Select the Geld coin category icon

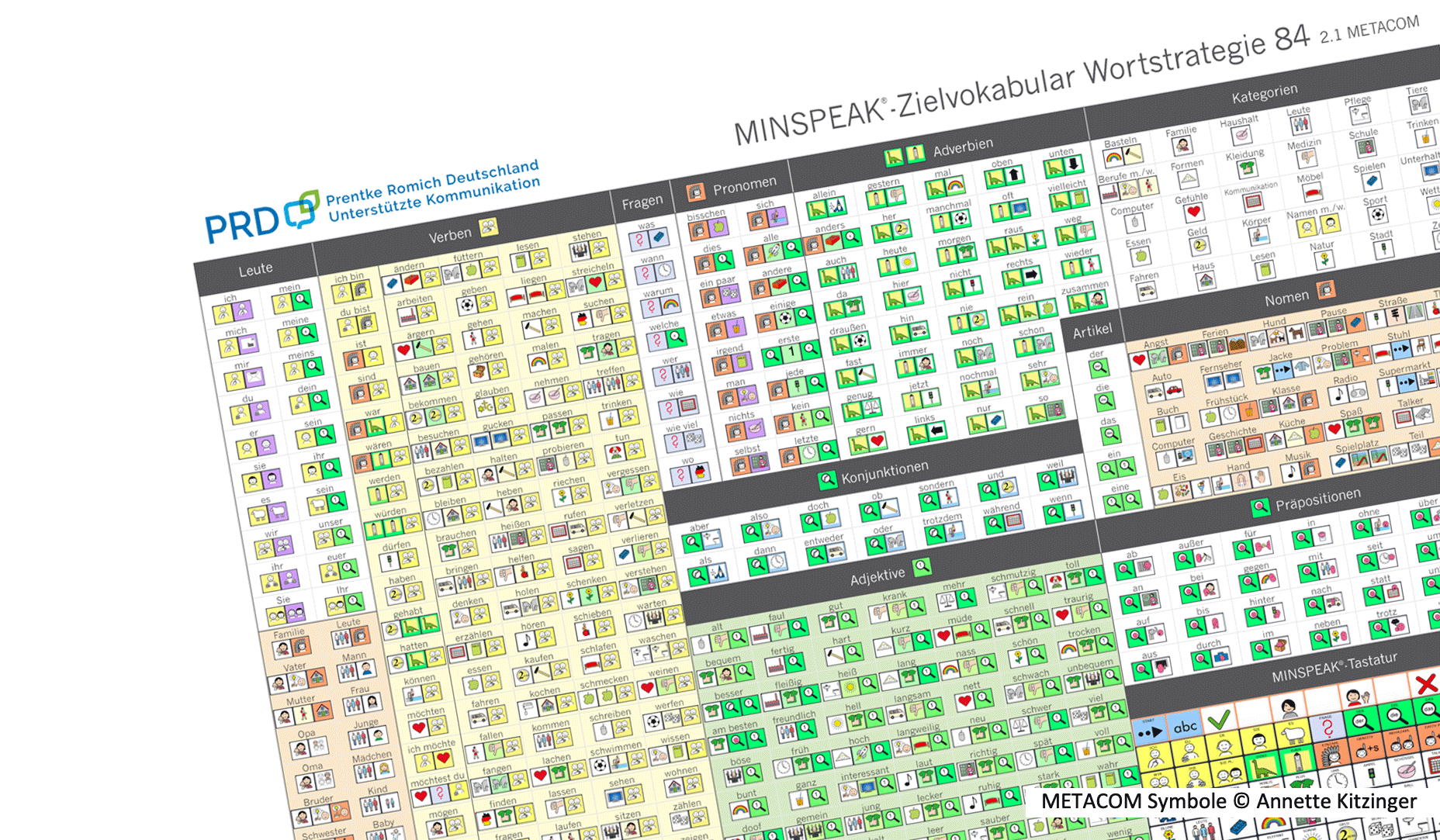pos(1199,246)
